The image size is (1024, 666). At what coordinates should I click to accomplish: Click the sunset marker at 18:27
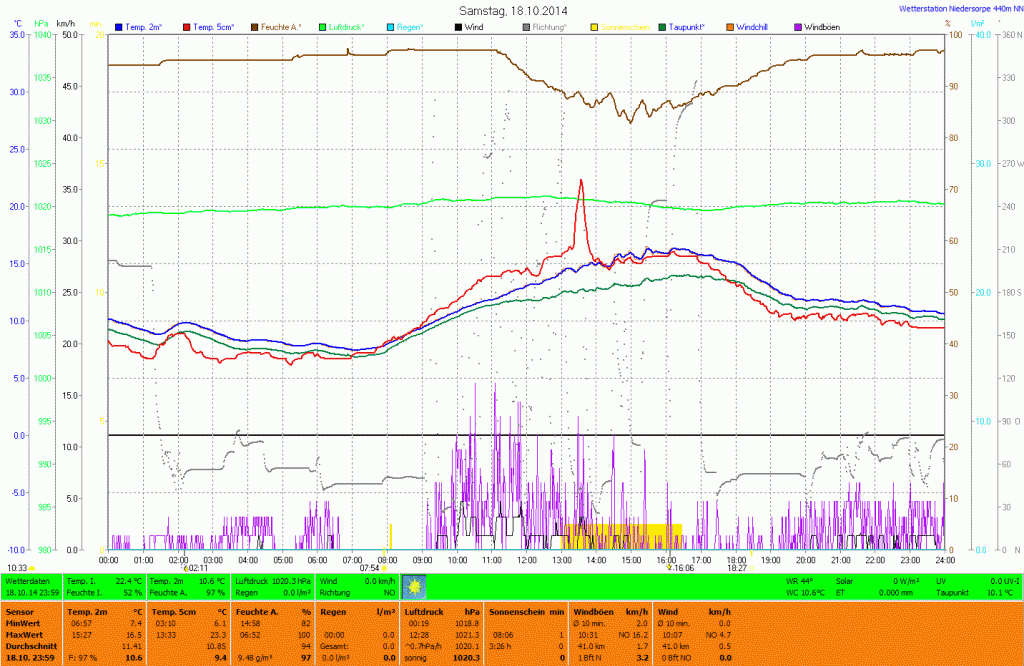coord(749,567)
